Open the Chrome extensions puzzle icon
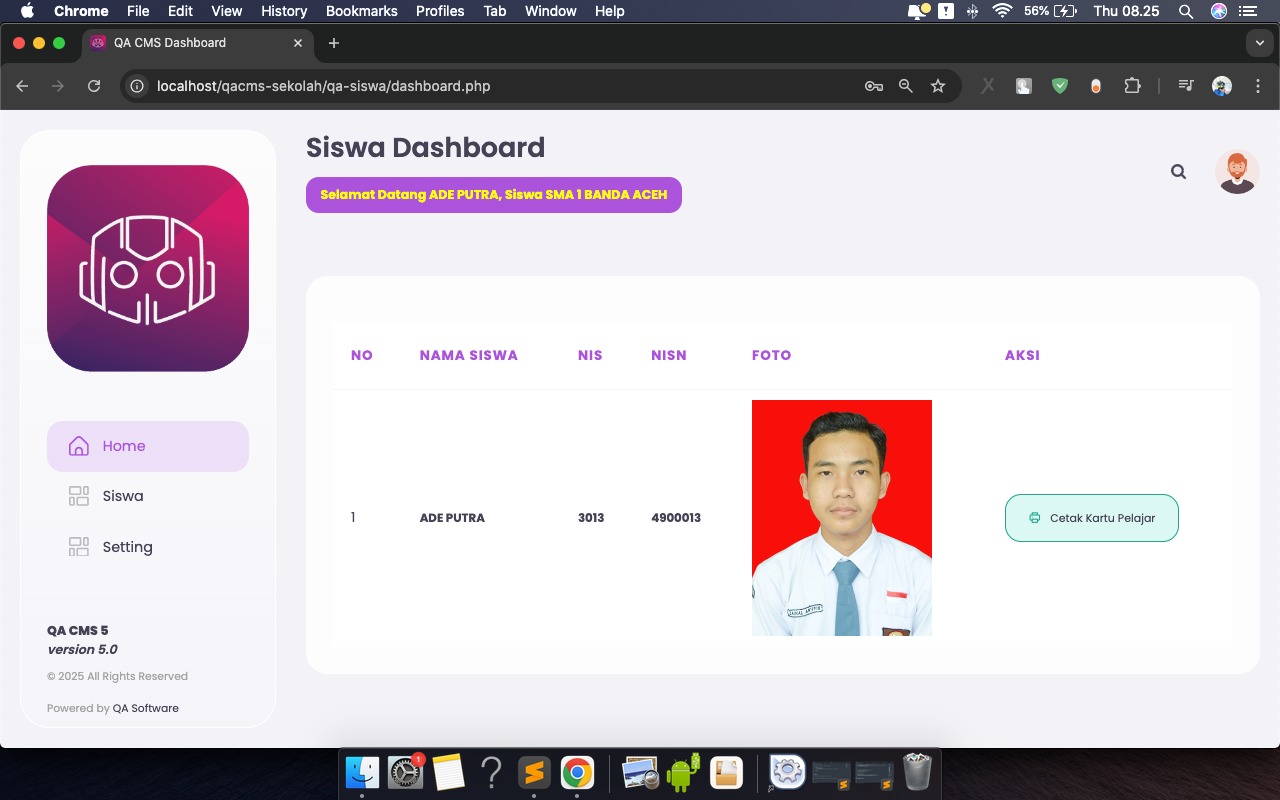This screenshot has width=1280, height=800. click(1132, 86)
